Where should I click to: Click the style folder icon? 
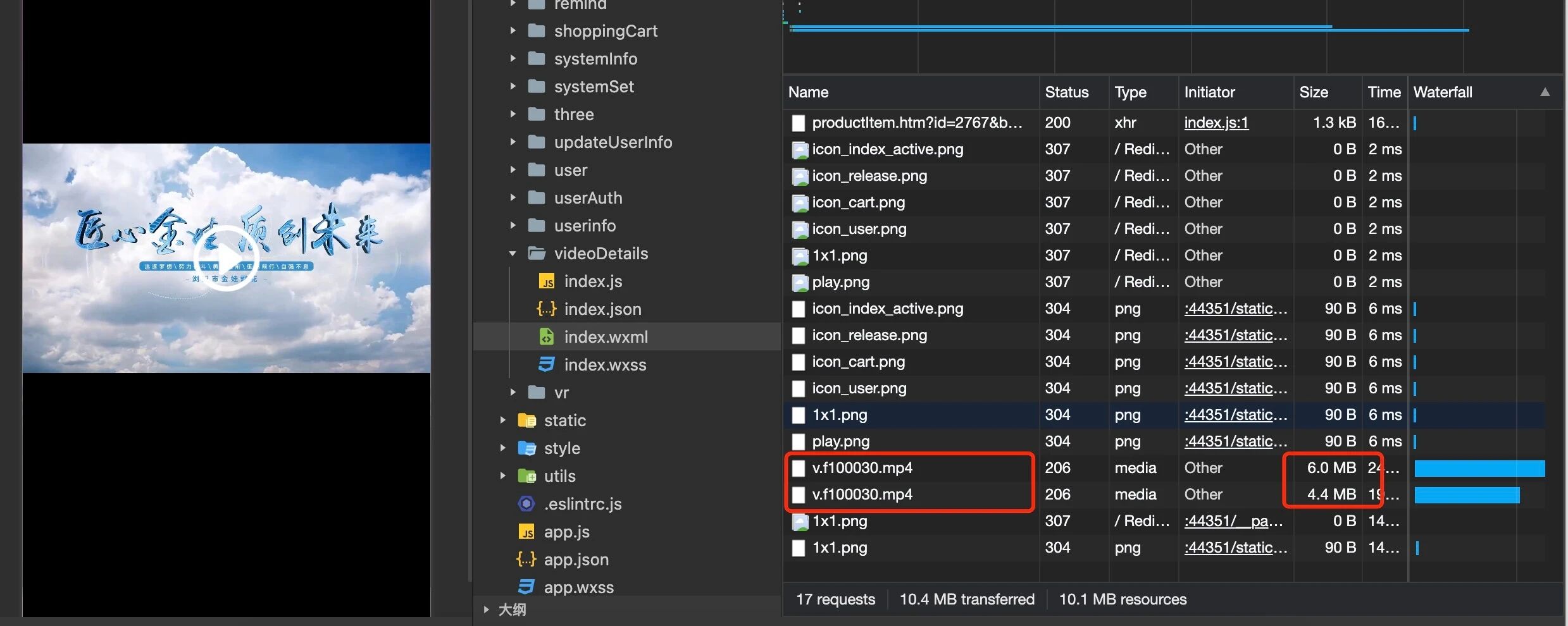526,448
